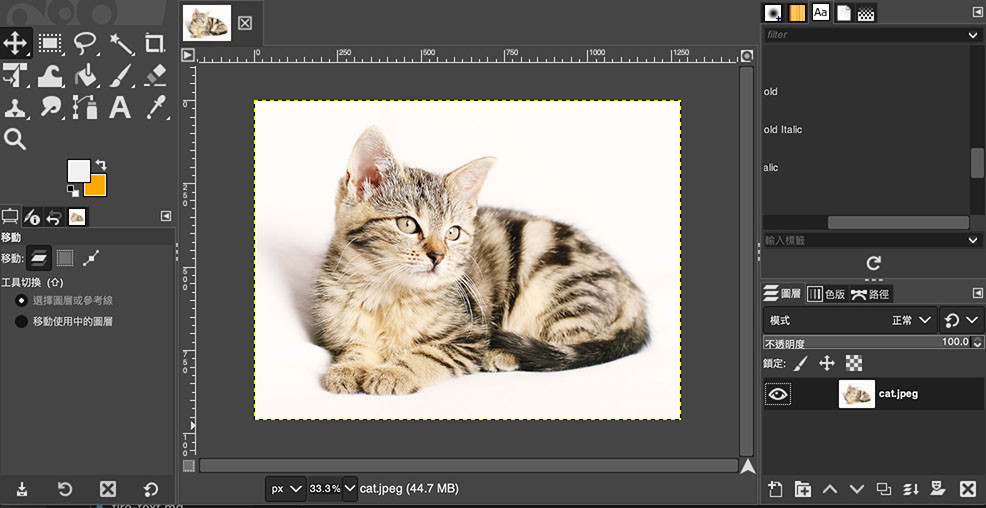
Task: Open the Document History tab
Action: click(843, 13)
